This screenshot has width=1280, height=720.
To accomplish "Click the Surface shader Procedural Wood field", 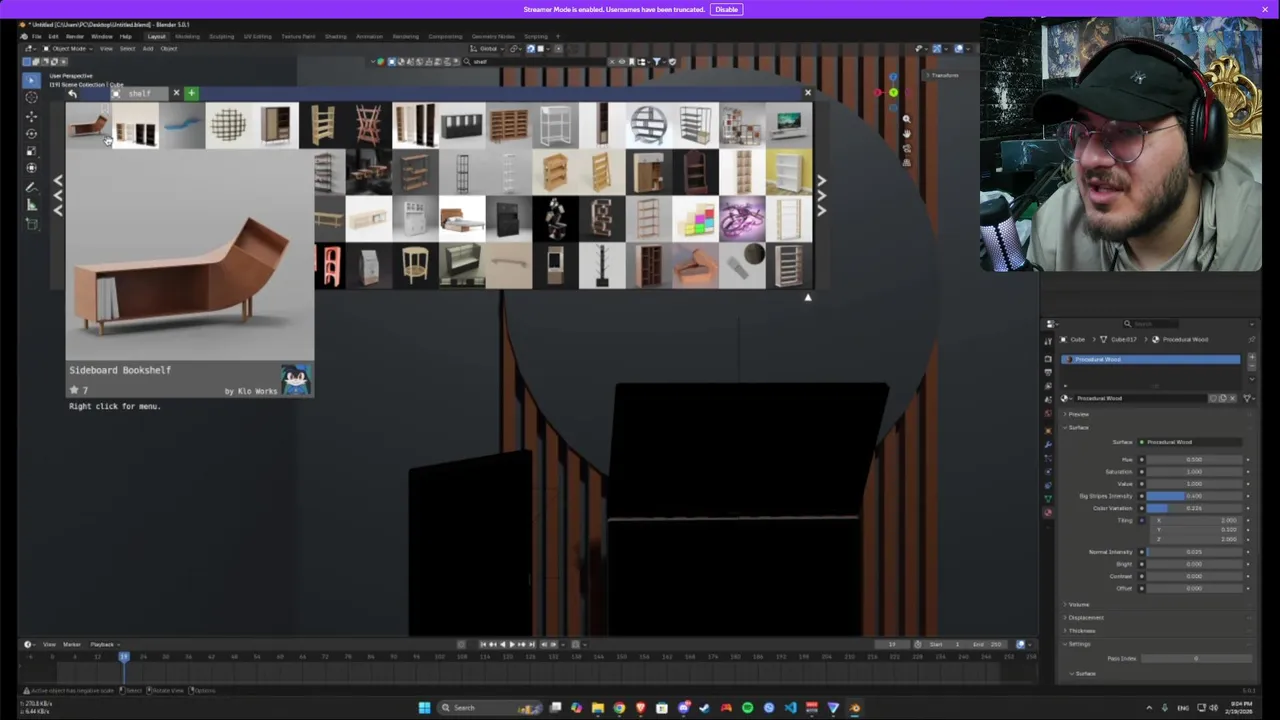I will point(1191,442).
